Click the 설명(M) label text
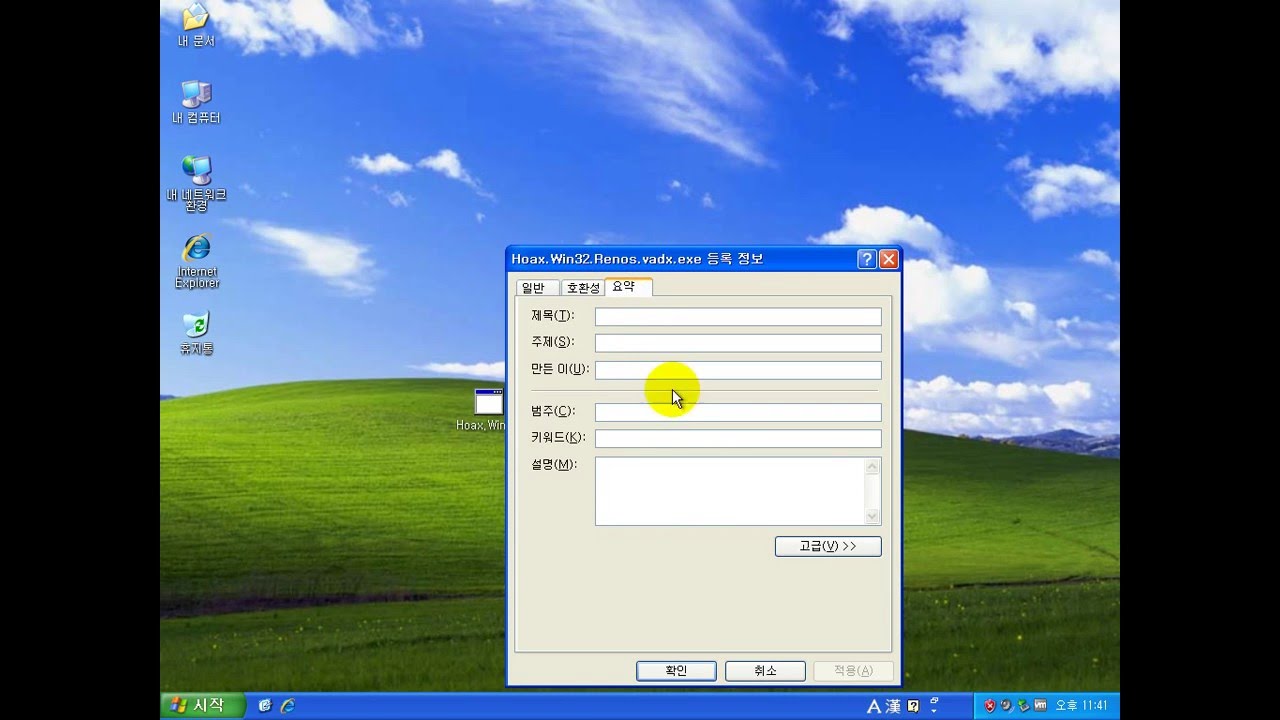1280x720 pixels. [x=554, y=464]
